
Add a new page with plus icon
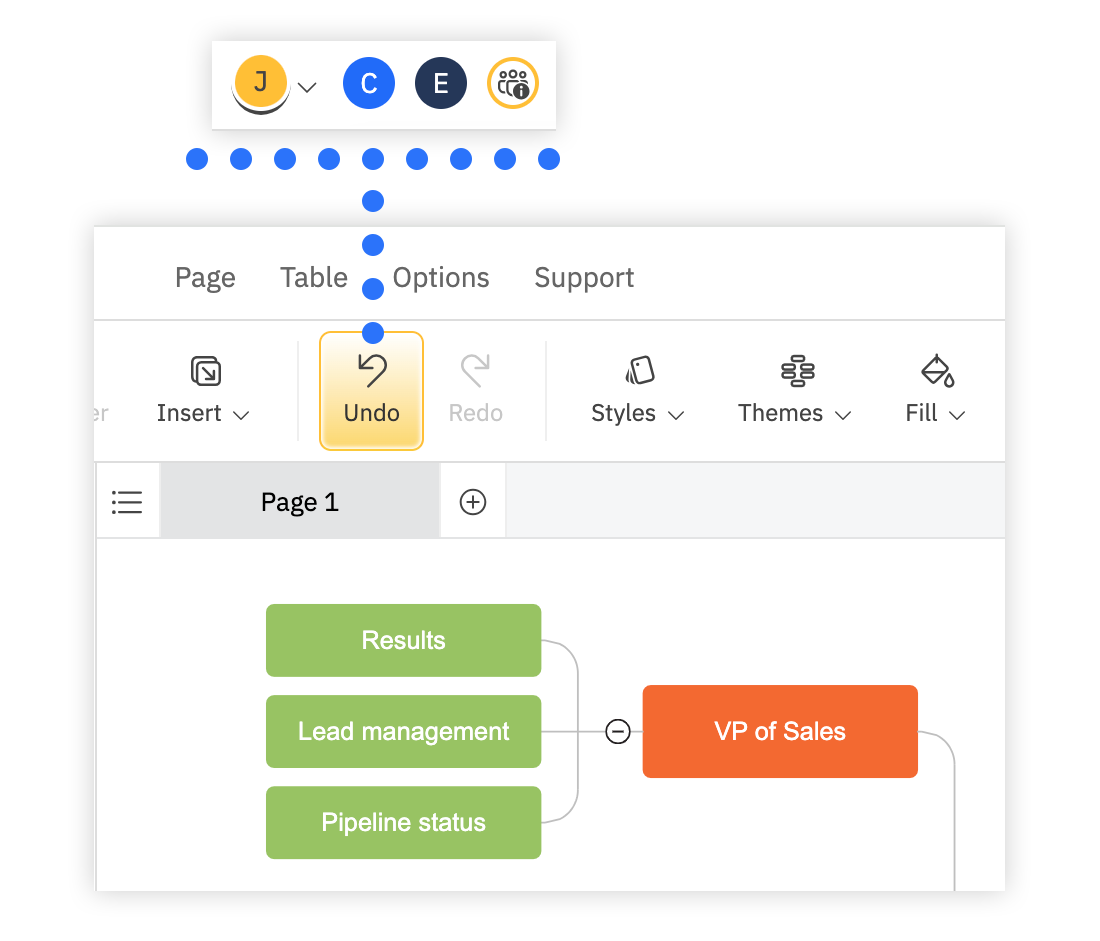point(473,502)
